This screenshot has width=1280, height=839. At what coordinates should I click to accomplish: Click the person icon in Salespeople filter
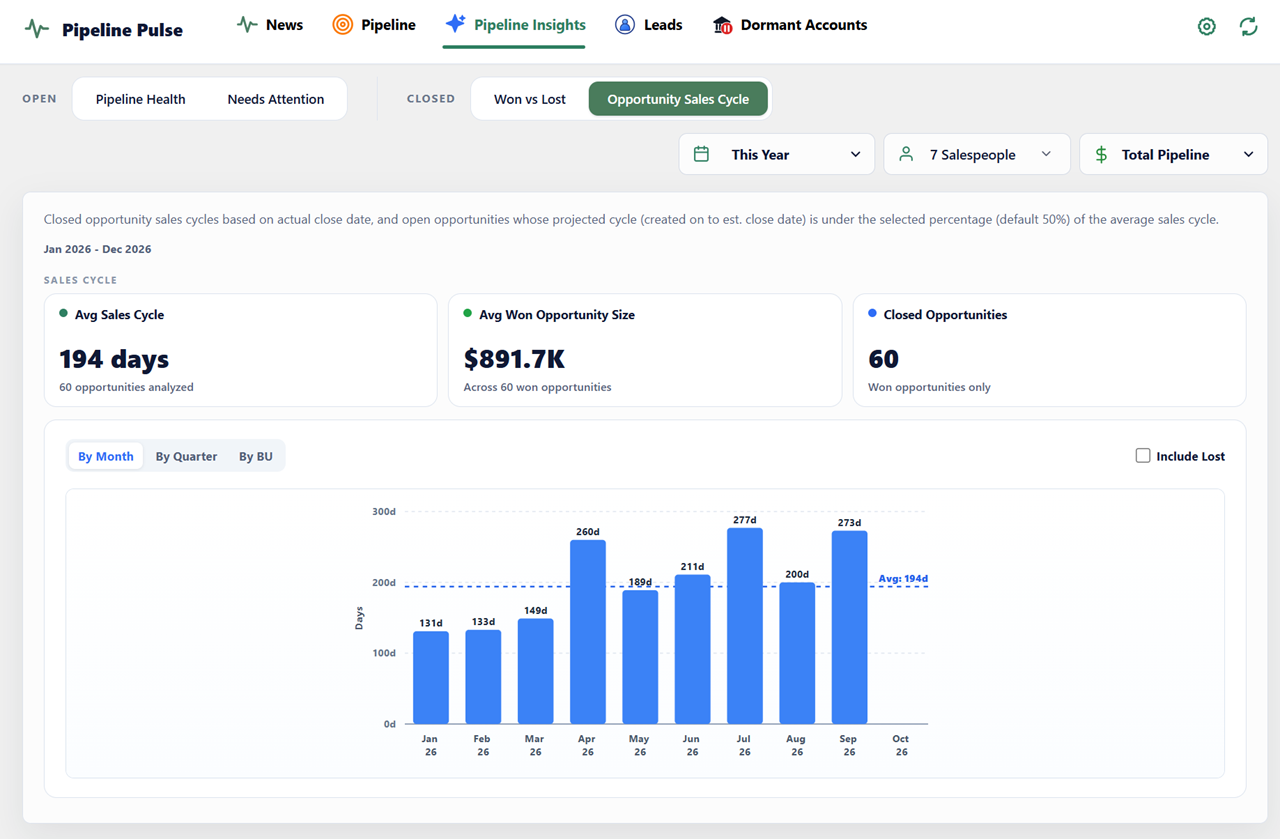click(x=906, y=154)
